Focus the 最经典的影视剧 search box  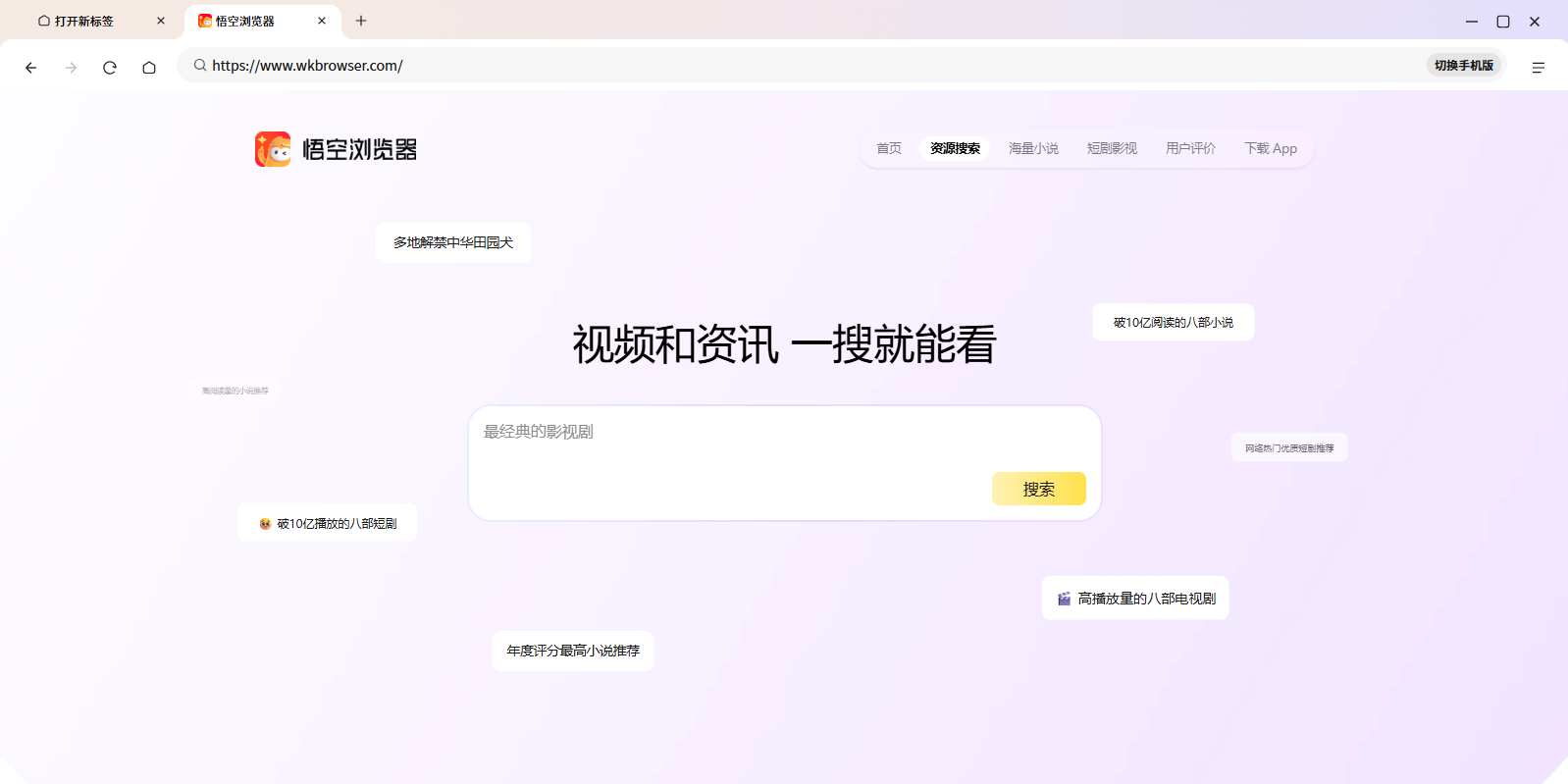pyautogui.click(x=784, y=463)
